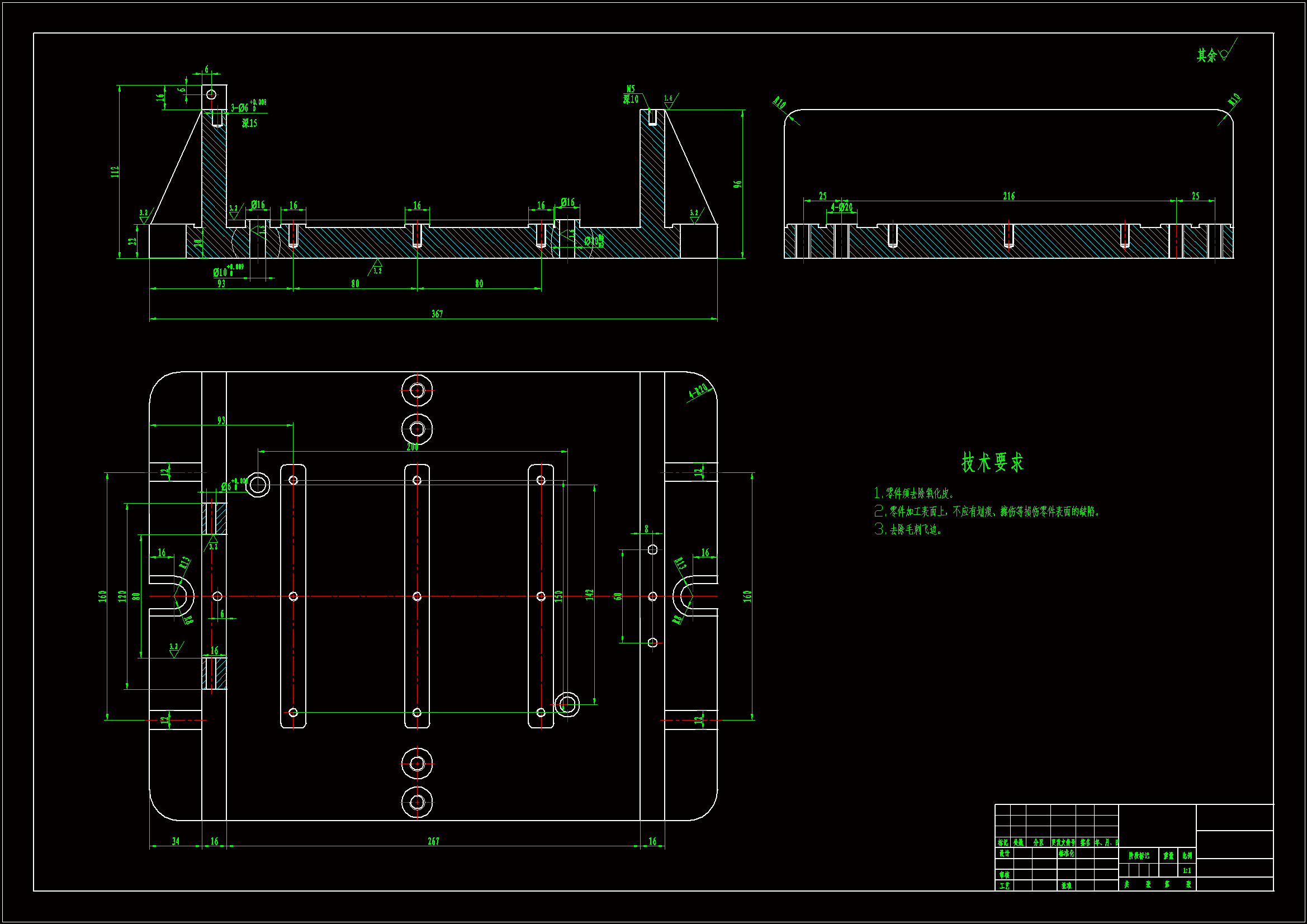Select the 267 dimension along the bottom
The image size is (1307, 924).
[x=433, y=841]
